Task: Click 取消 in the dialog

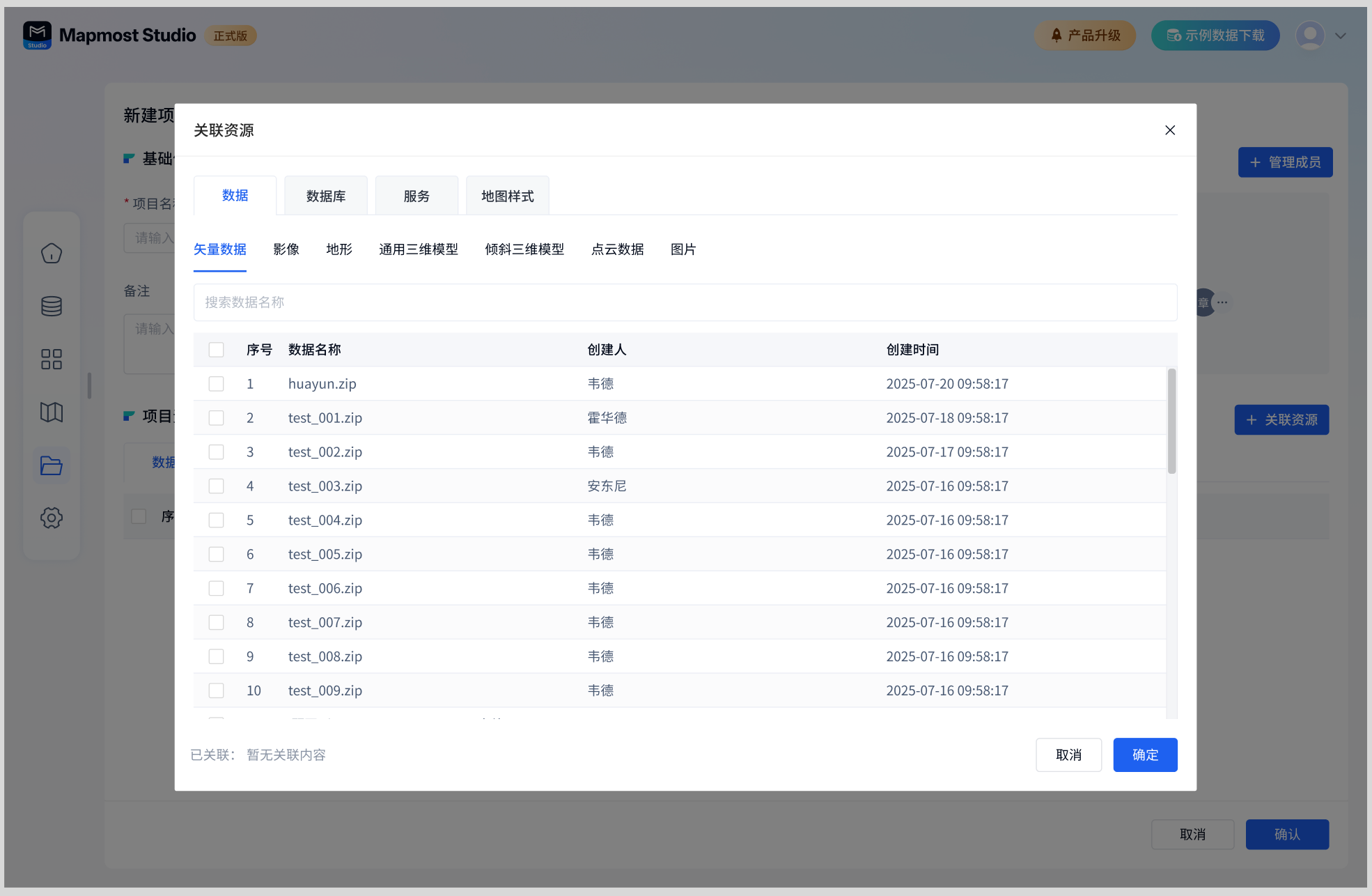Action: click(1068, 755)
